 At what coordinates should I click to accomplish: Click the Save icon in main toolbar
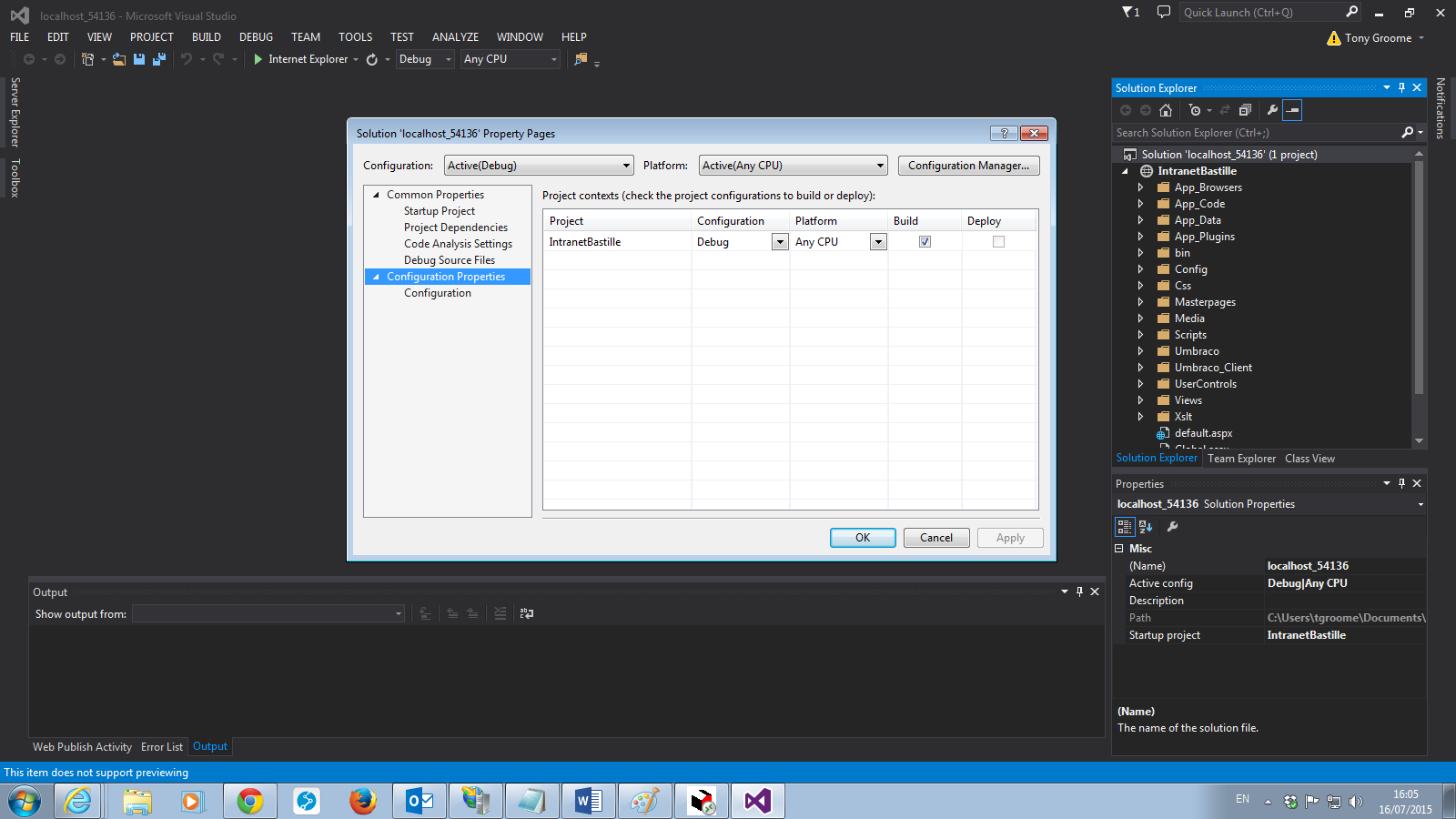(139, 59)
